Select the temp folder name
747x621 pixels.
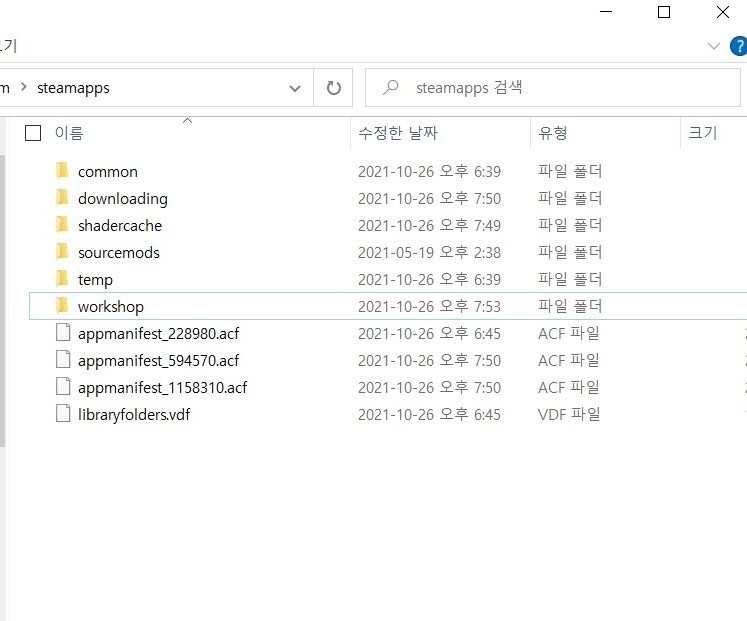[x=95, y=280]
